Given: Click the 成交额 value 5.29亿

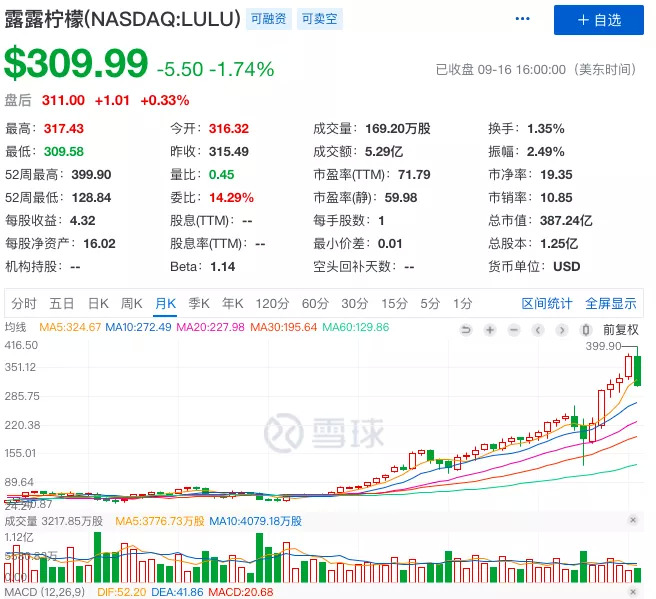Looking at the screenshot, I should [384, 151].
